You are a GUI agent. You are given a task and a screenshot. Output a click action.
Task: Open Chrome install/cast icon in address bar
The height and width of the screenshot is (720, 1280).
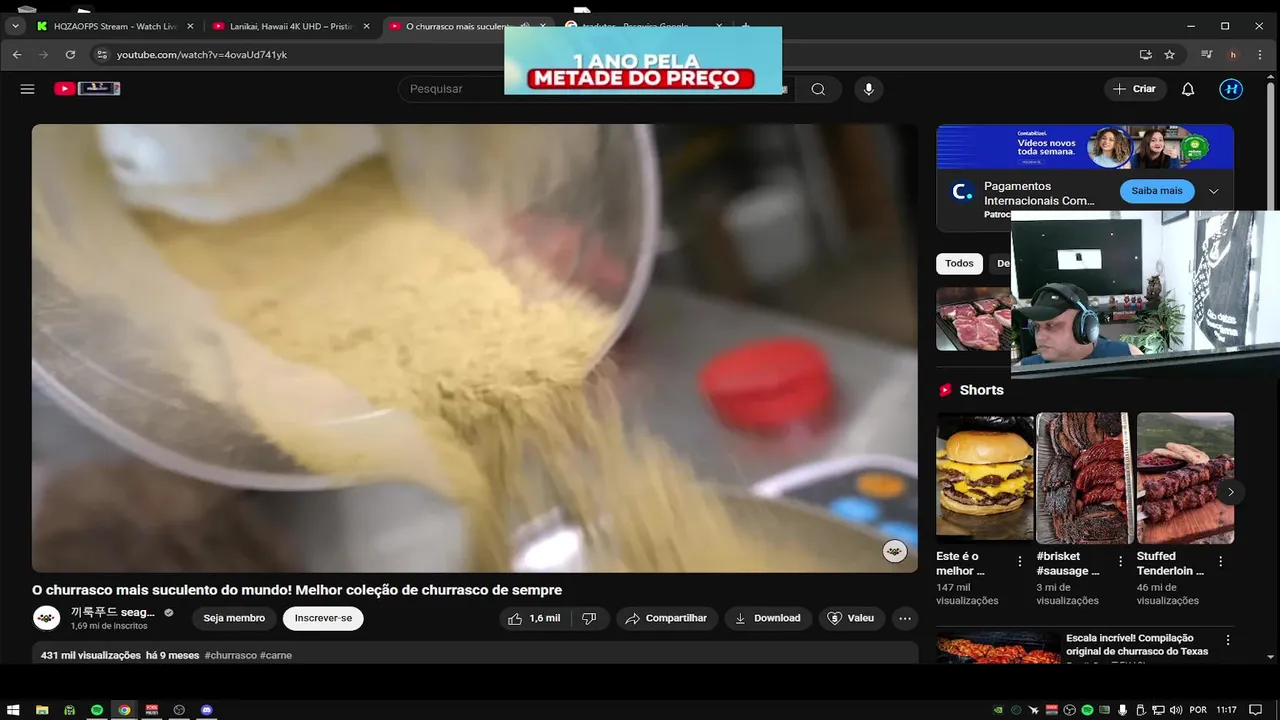pos(1146,54)
